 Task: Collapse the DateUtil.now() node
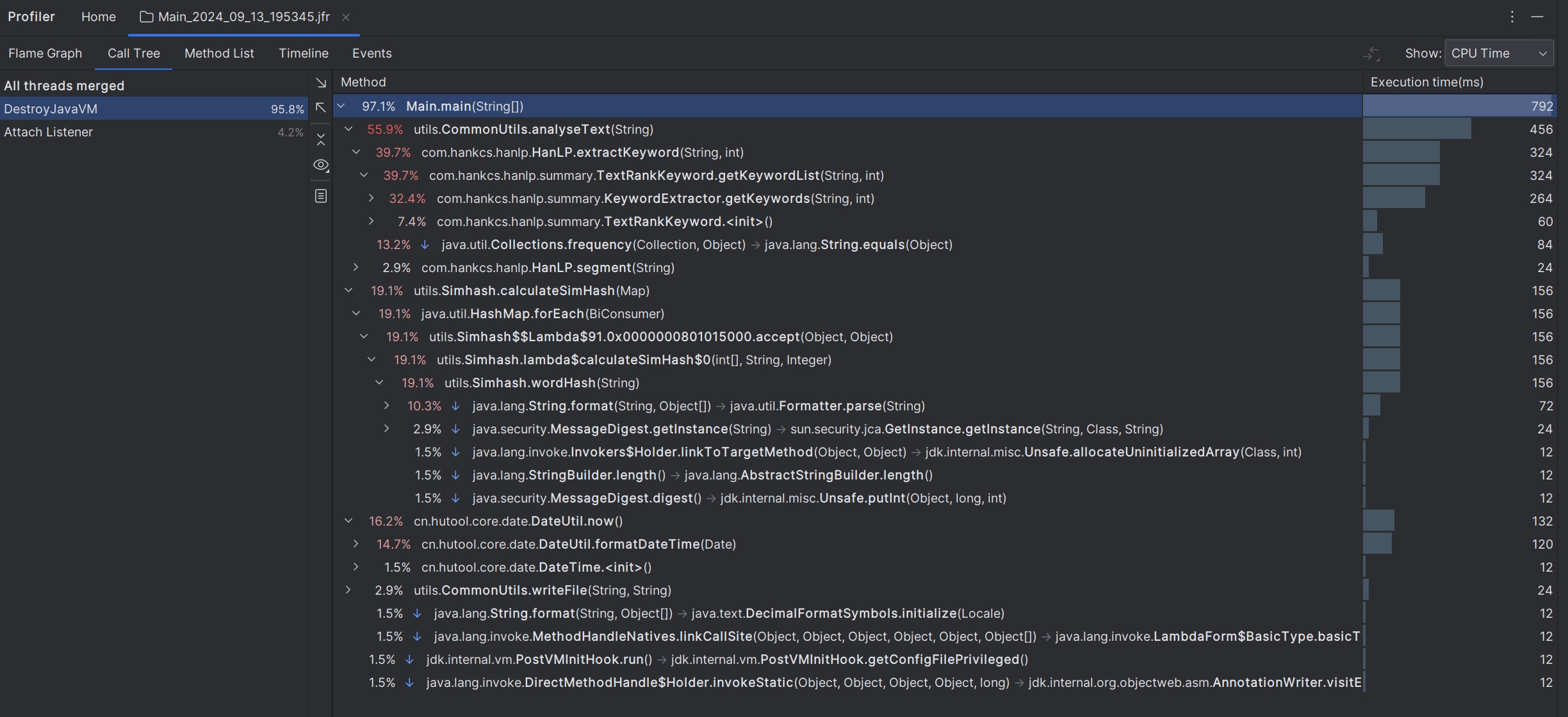click(348, 521)
